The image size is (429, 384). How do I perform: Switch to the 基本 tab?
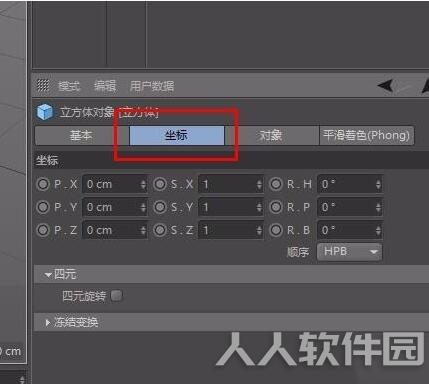click(x=81, y=135)
